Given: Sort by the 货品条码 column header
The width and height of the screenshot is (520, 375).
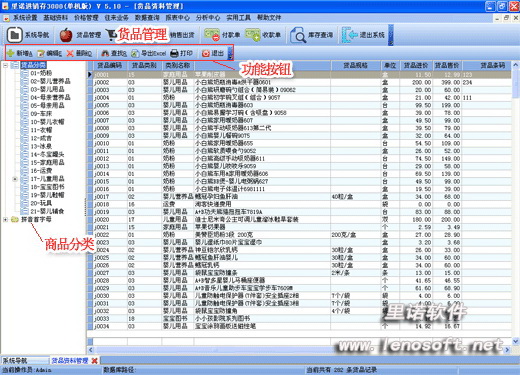Looking at the screenshot, I should click(x=487, y=65).
